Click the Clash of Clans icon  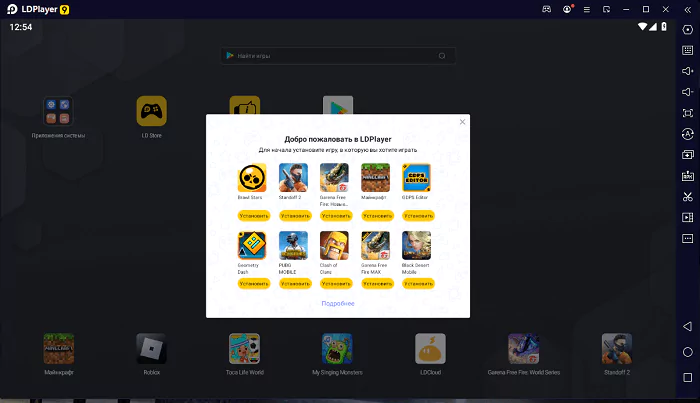[334, 245]
